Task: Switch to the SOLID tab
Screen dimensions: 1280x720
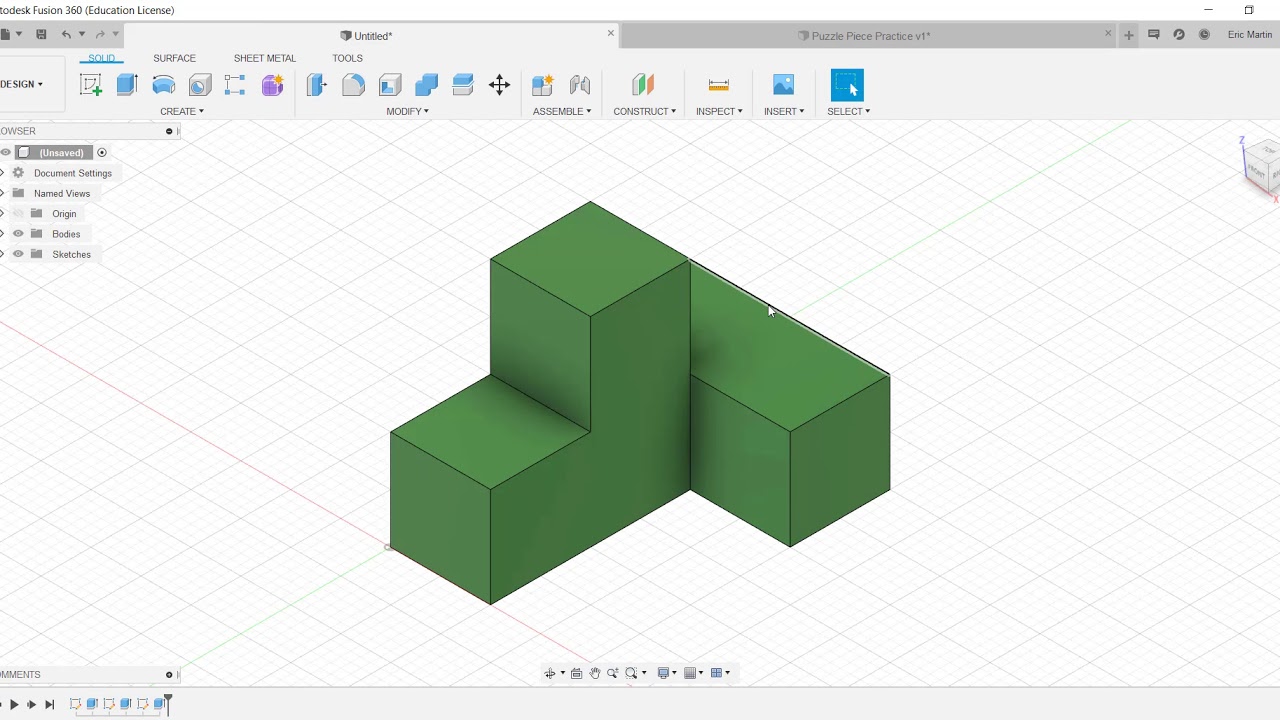Action: [x=102, y=58]
